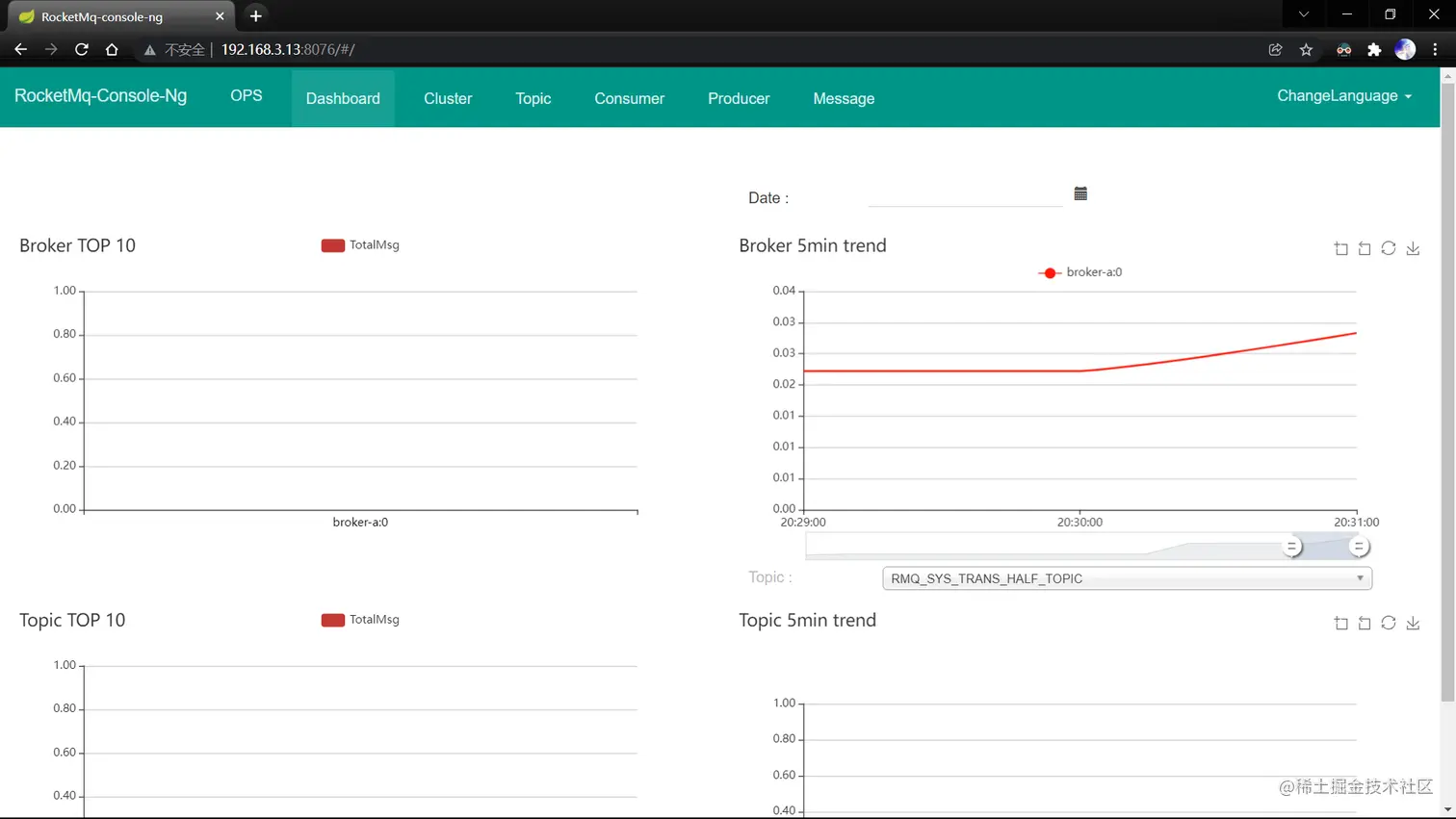Select the Dashboard tab

coord(343,98)
